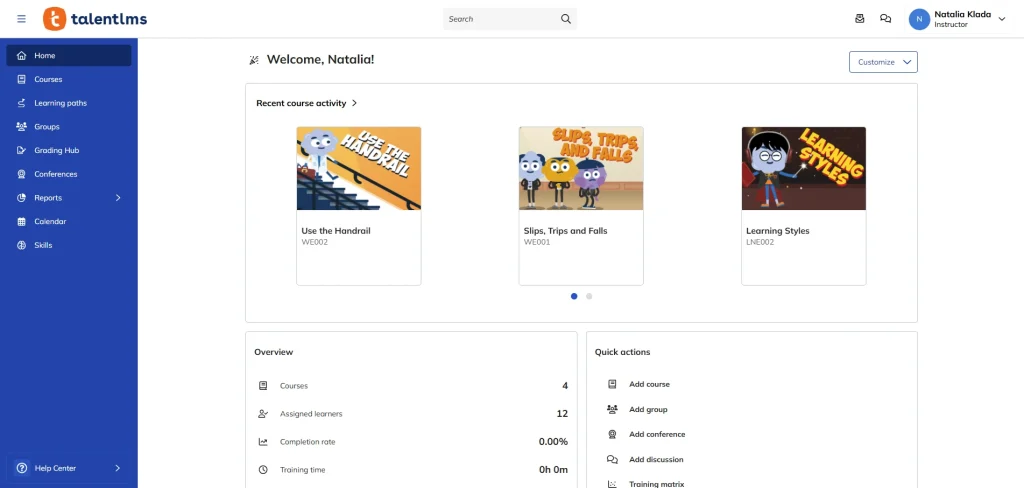
Task: Click the Natalia Klada profile avatar
Action: [919, 19]
